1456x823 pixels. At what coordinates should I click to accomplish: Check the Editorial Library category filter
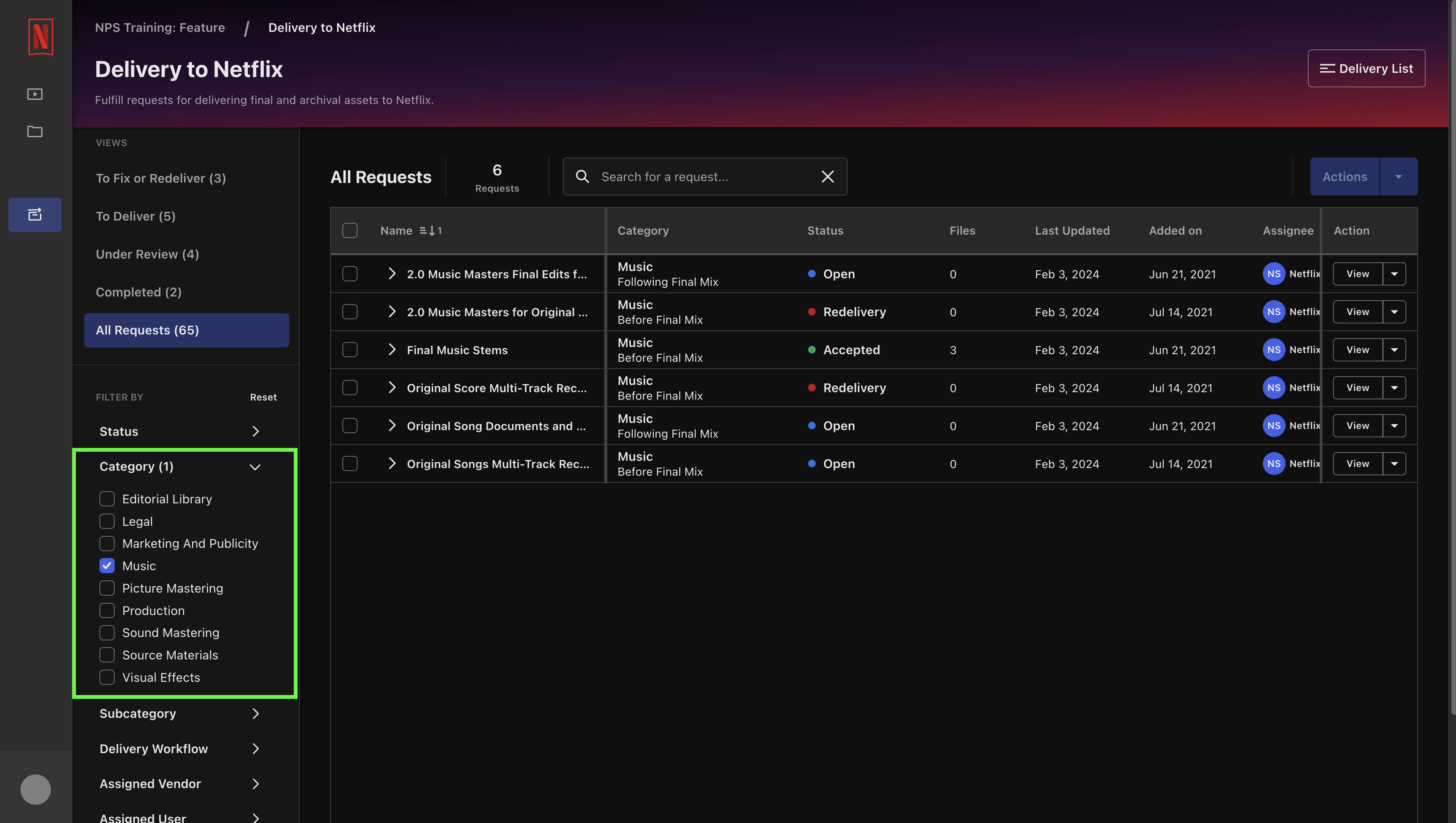click(107, 499)
